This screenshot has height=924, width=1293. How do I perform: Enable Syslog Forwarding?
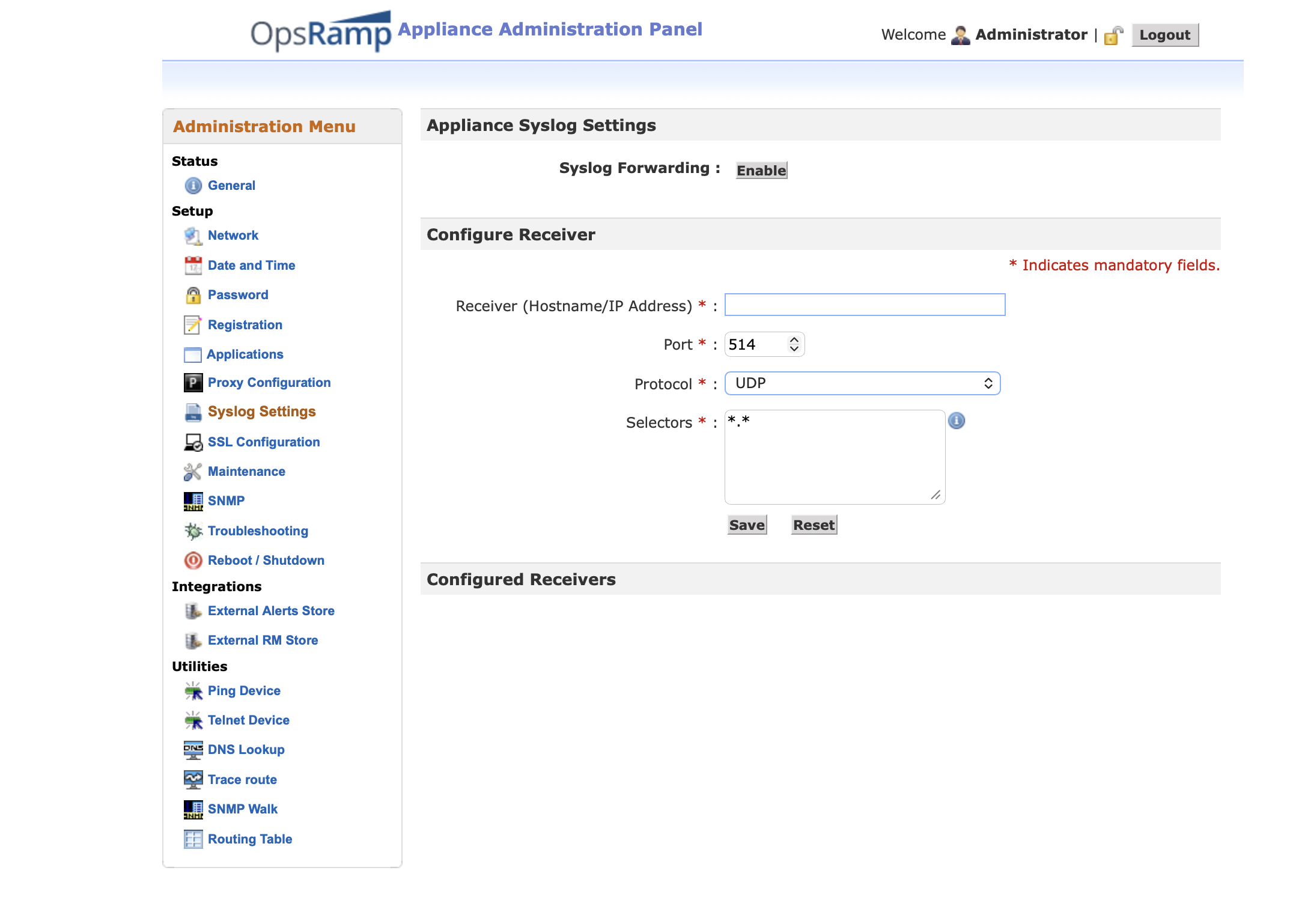tap(761, 171)
